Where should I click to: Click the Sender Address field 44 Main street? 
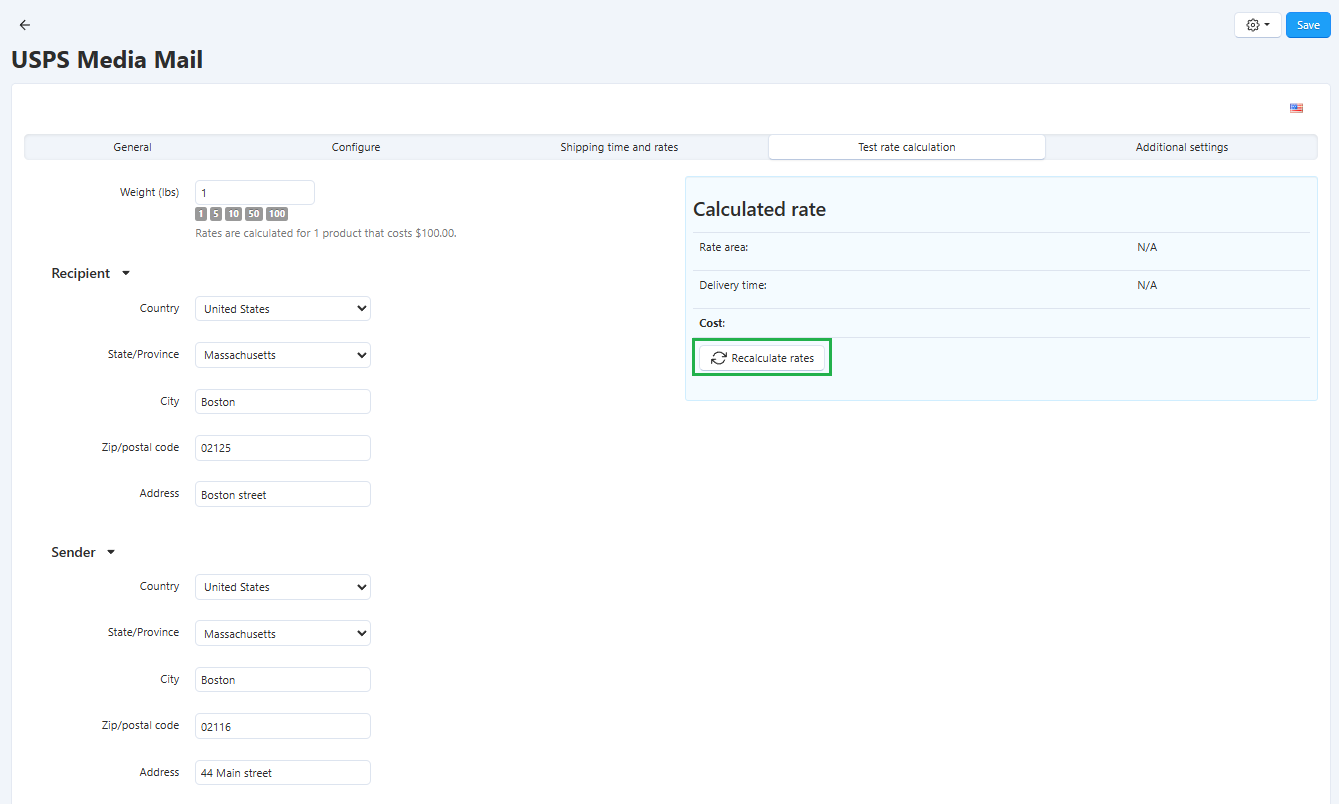pyautogui.click(x=283, y=772)
